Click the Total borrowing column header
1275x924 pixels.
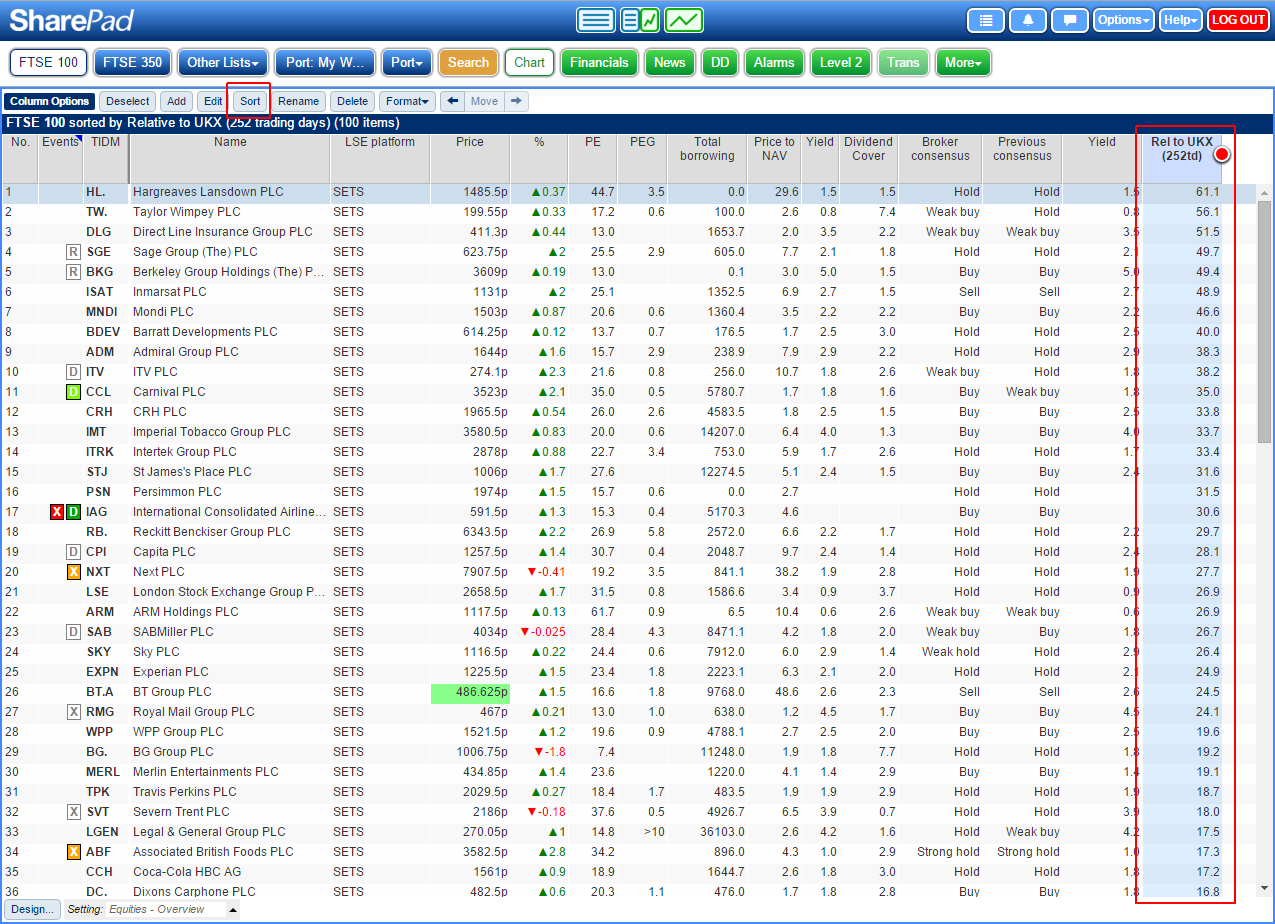point(707,158)
